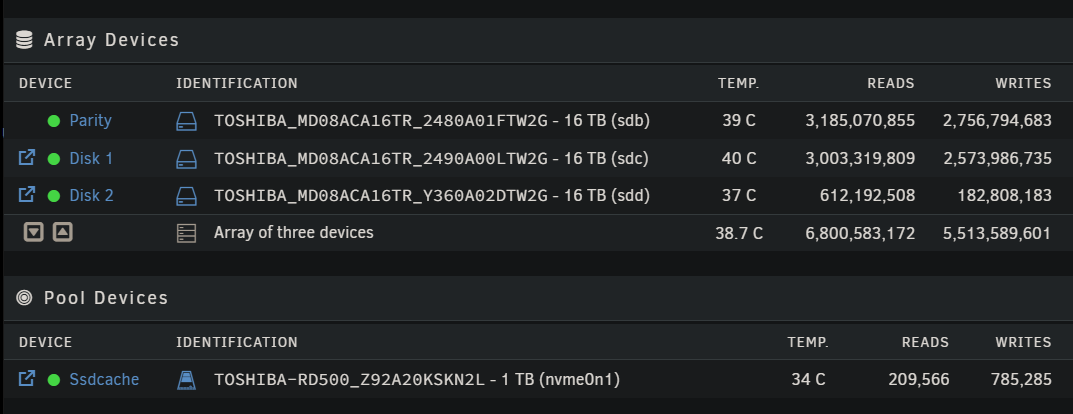1073x414 pixels.
Task: Open the Ssdcache pool device link
Action: pyautogui.click(x=104, y=379)
